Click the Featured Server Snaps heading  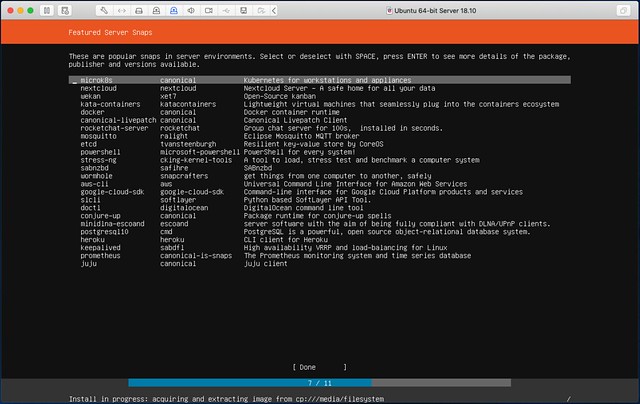click(110, 32)
